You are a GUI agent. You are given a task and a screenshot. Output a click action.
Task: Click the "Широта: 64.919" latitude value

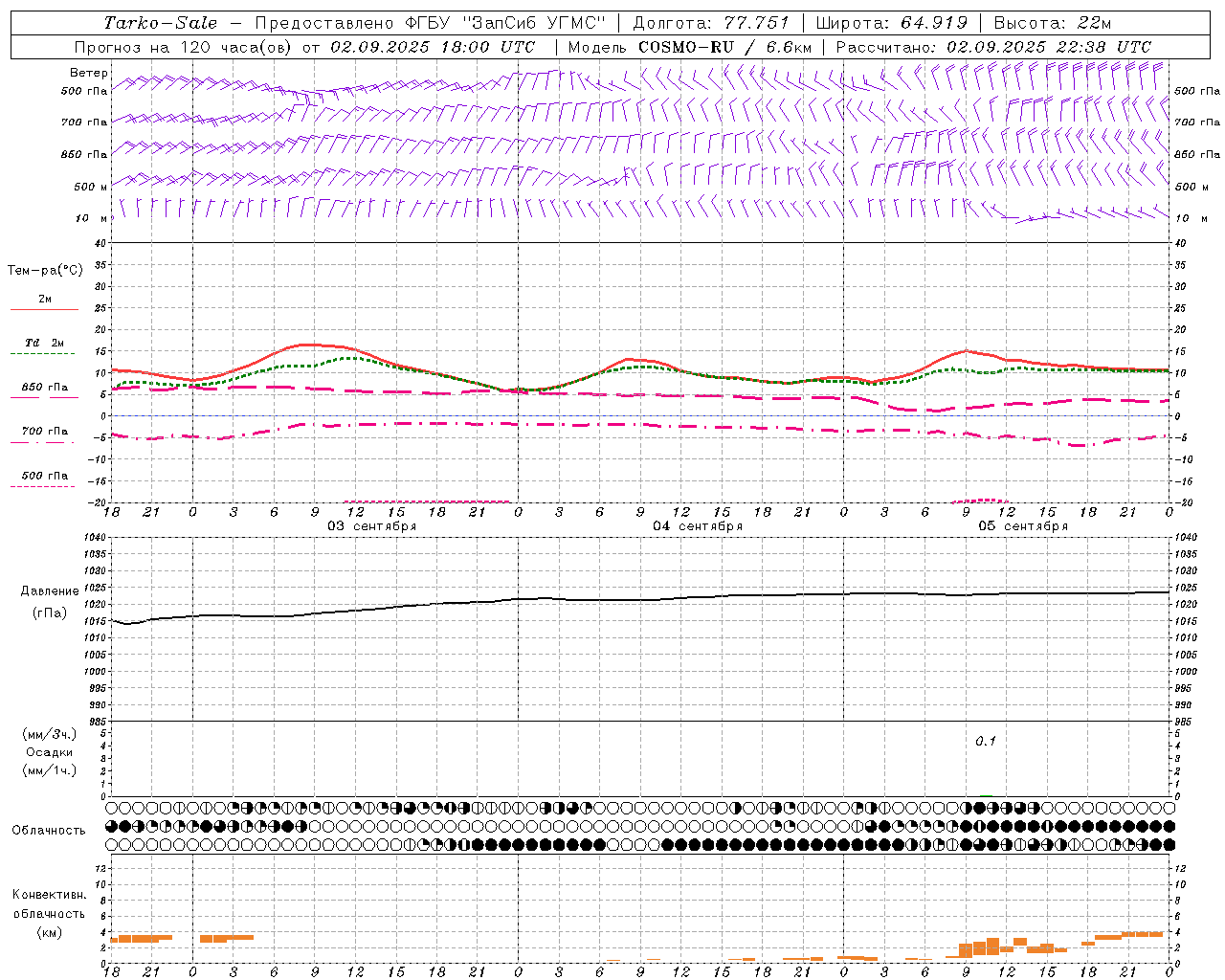(x=892, y=23)
